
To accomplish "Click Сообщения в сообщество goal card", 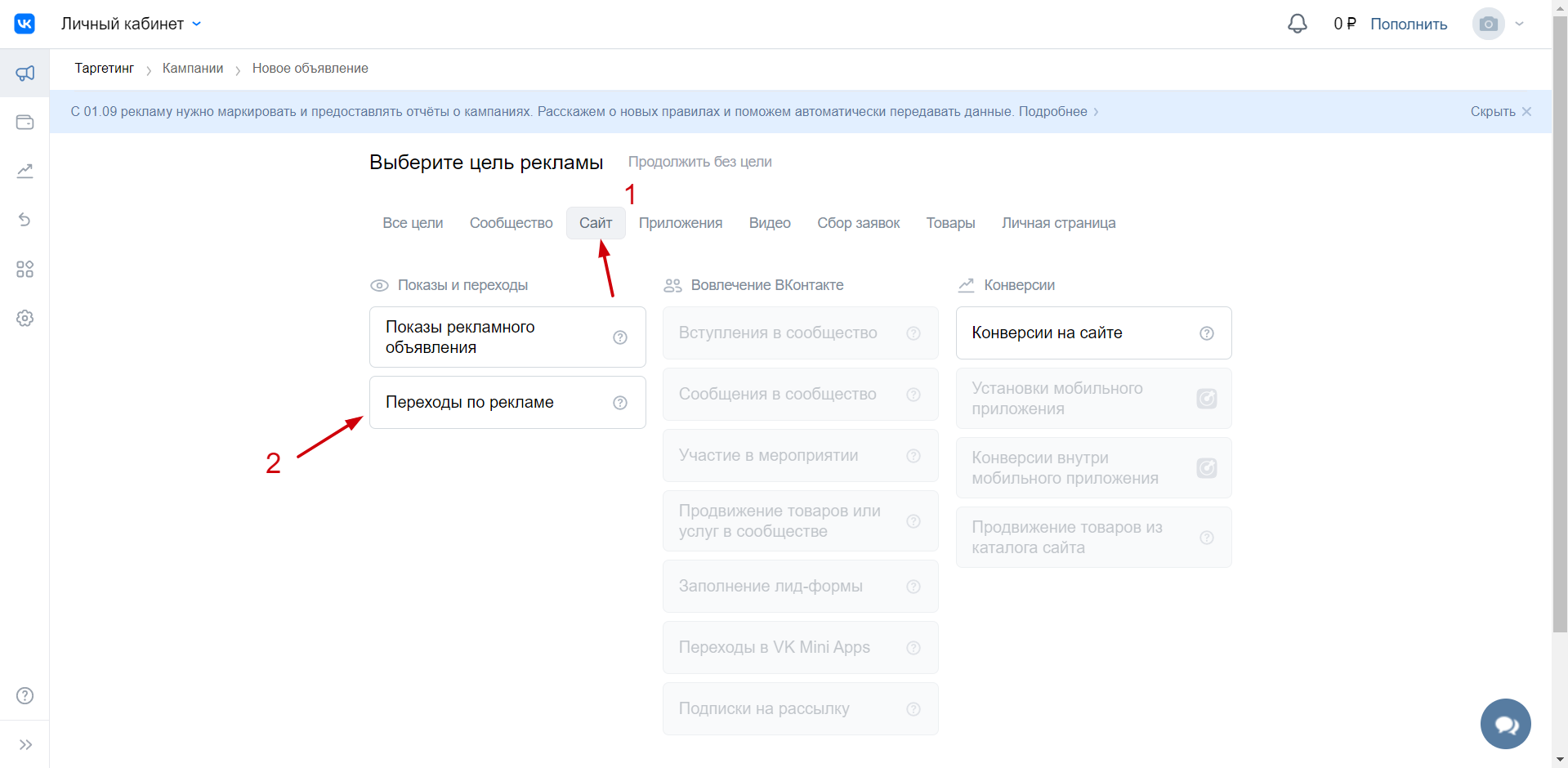I will click(x=800, y=395).
